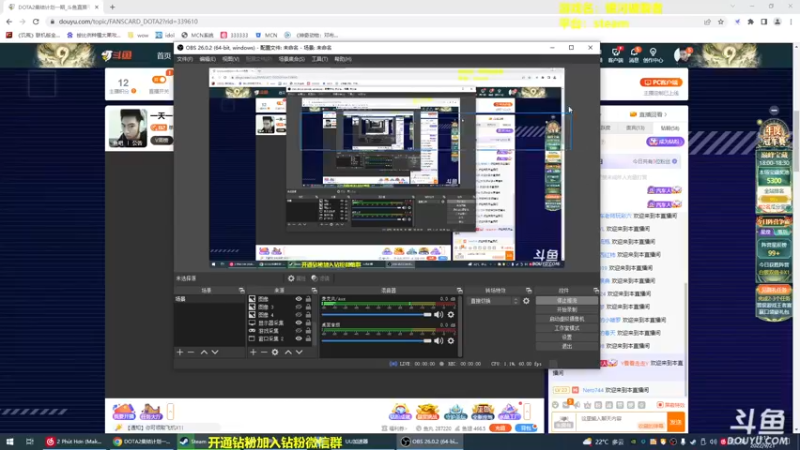Click the Chrome address bar URL

[128, 21]
